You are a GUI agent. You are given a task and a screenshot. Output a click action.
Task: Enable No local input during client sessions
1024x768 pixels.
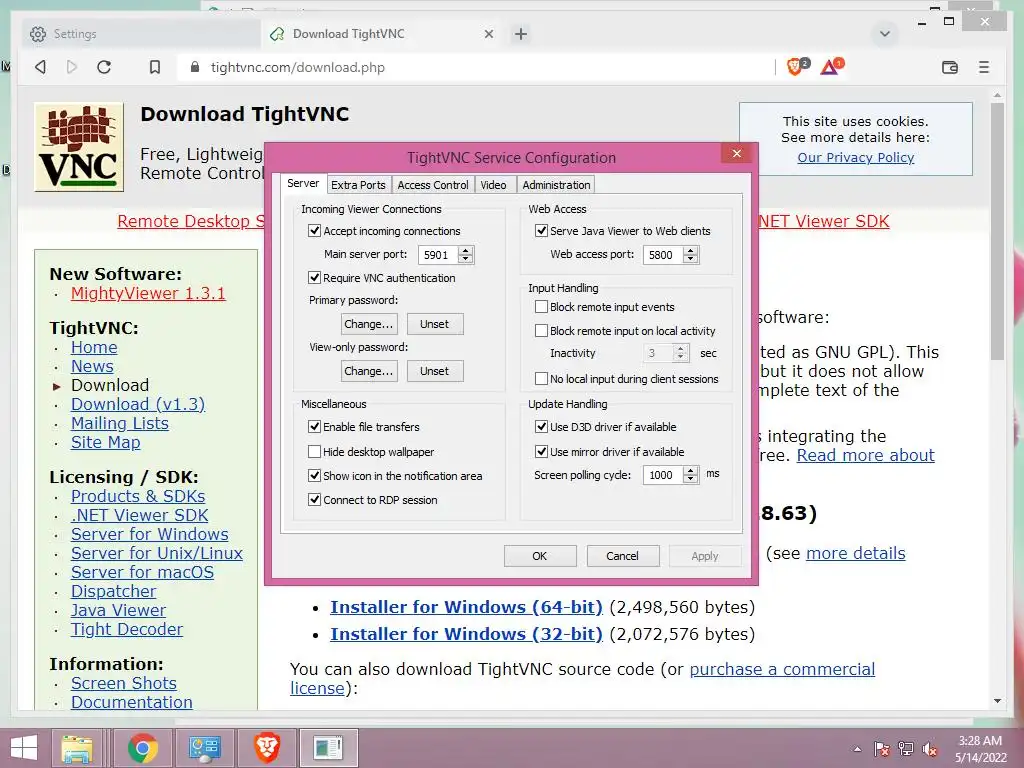541,379
